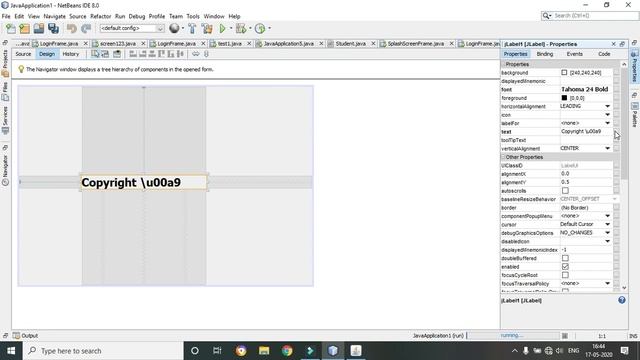This screenshot has width=640, height=360.
Task: Open the horizontalAlignment LEADING dropdown
Action: (x=607, y=106)
